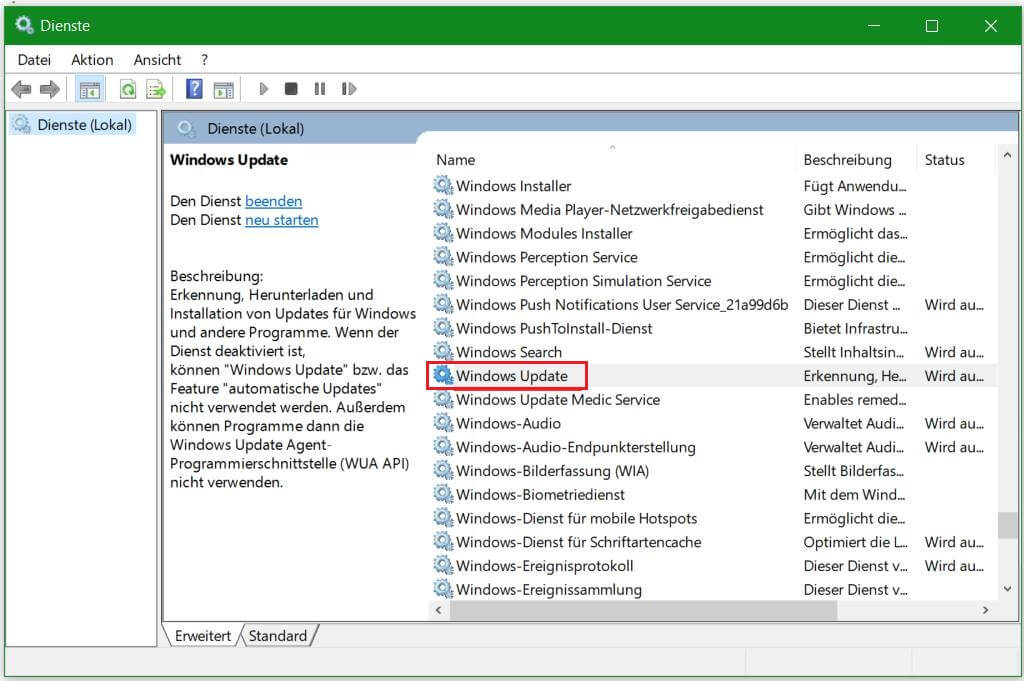Screen dimensions: 1024x681
Task: Select Dienste (Lokal) in the left tree
Action: [84, 125]
